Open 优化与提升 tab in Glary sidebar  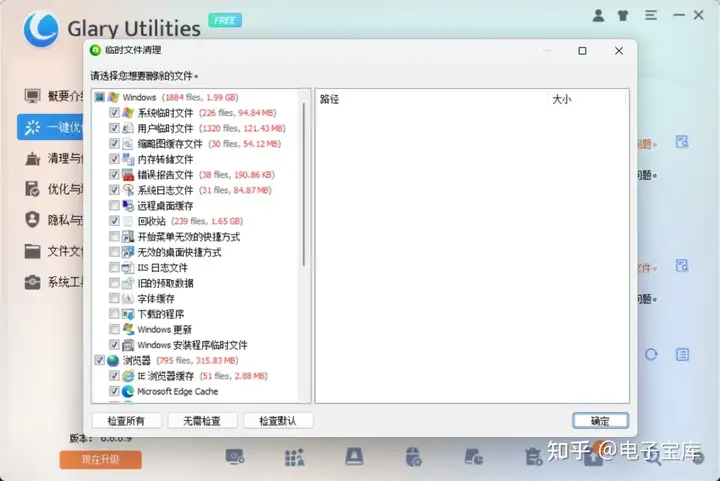point(53,189)
